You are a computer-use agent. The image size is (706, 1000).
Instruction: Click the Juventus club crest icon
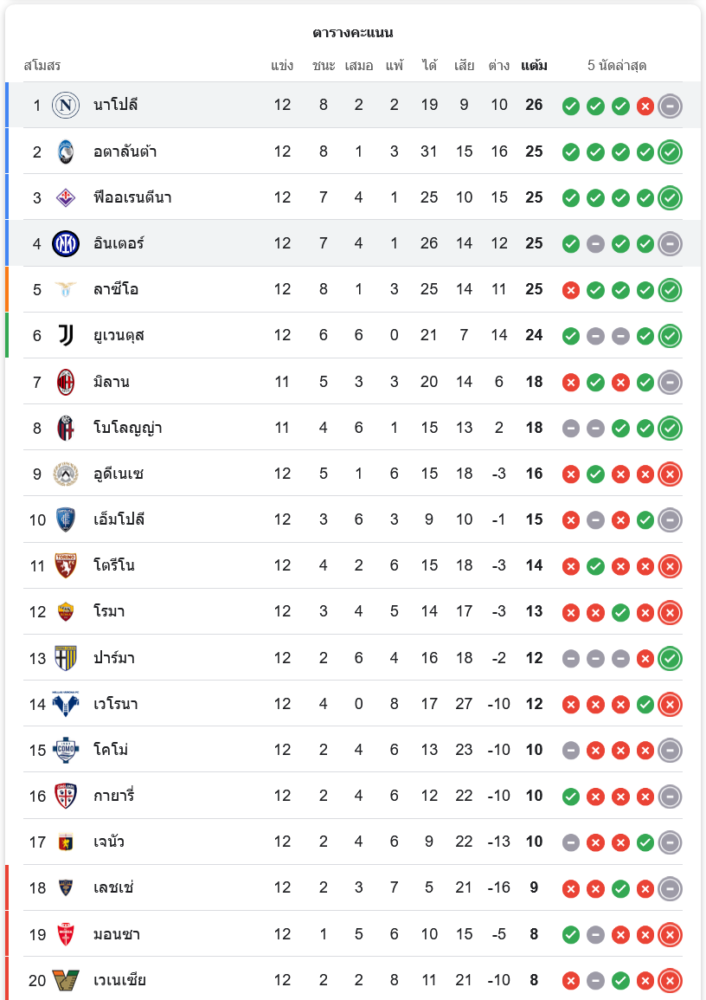click(x=66, y=335)
